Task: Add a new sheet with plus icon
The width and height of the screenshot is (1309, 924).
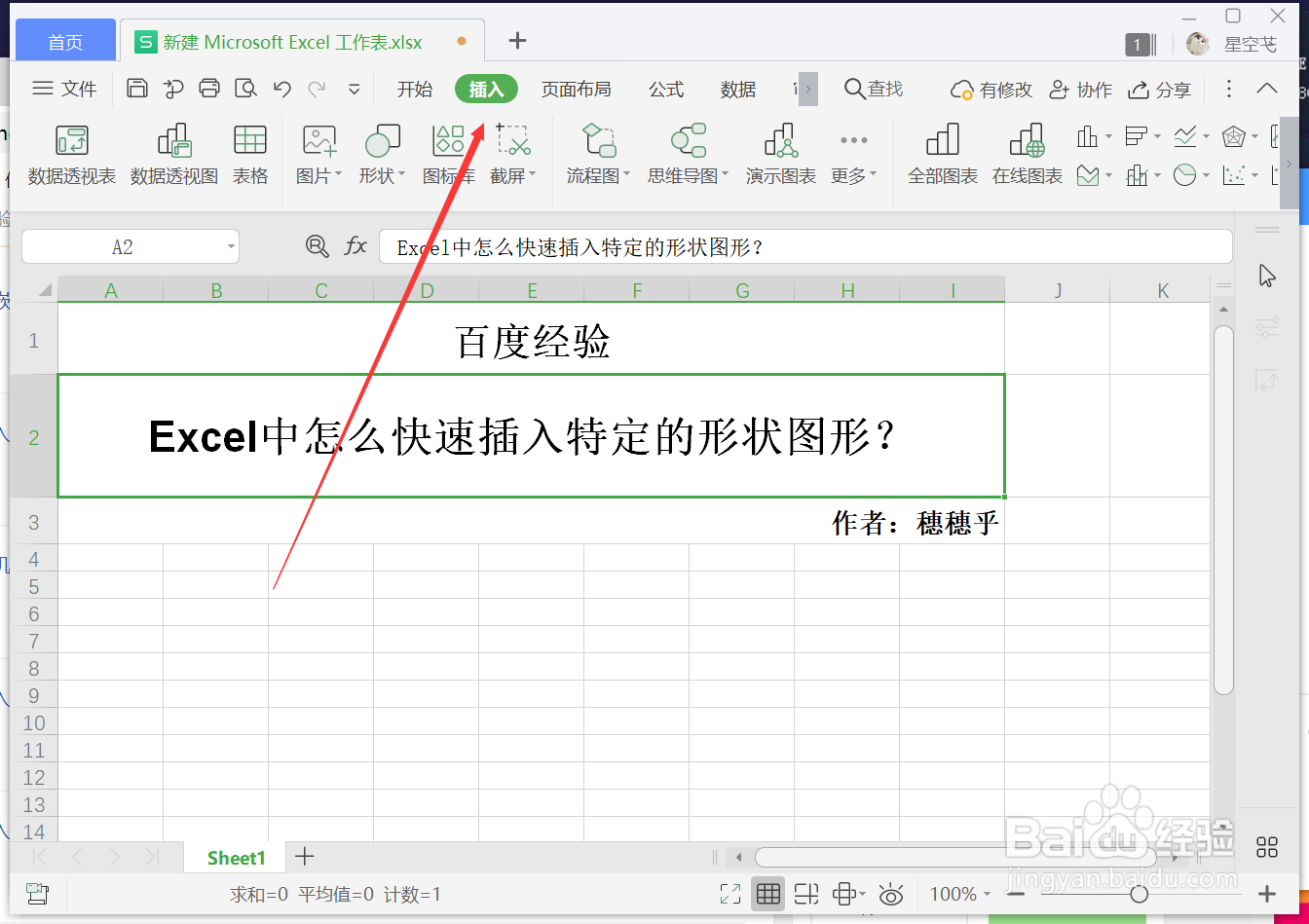Action: pos(305,857)
